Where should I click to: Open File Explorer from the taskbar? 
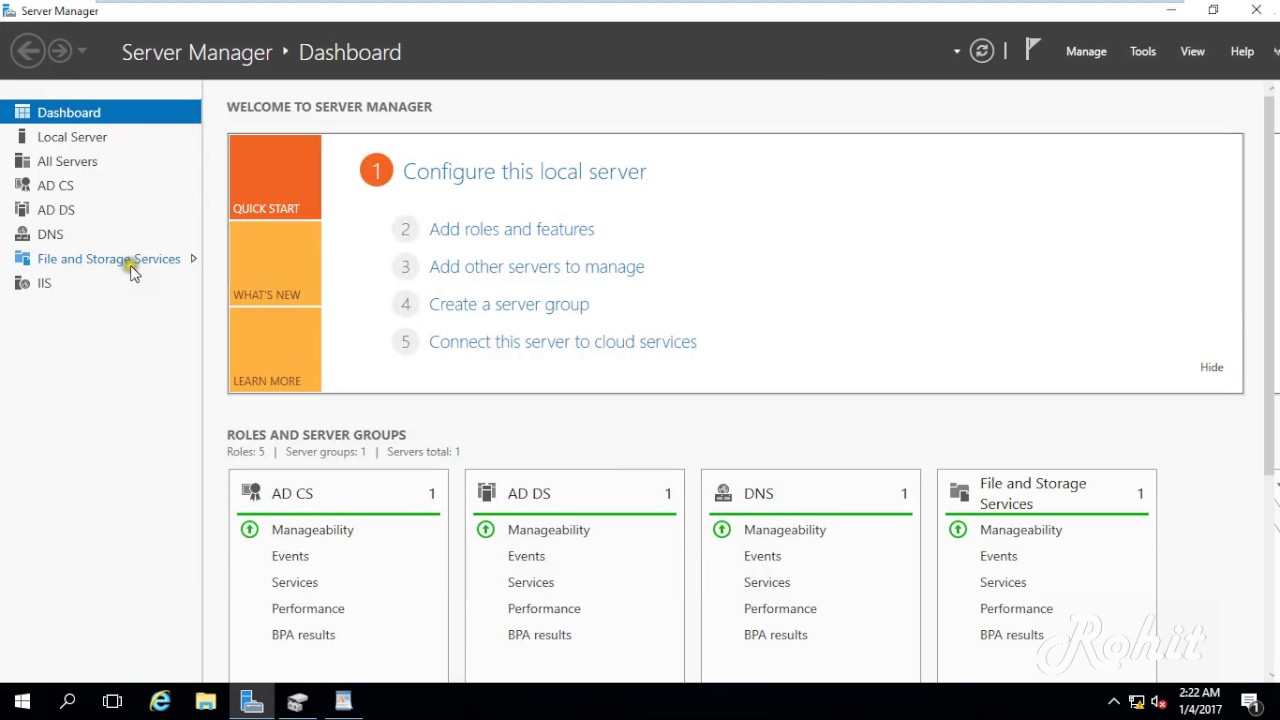click(x=206, y=701)
